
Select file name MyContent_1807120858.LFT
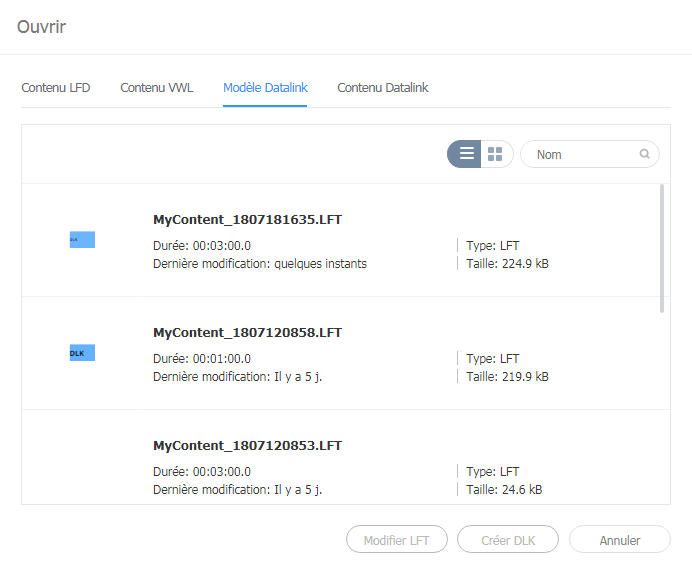(x=248, y=332)
